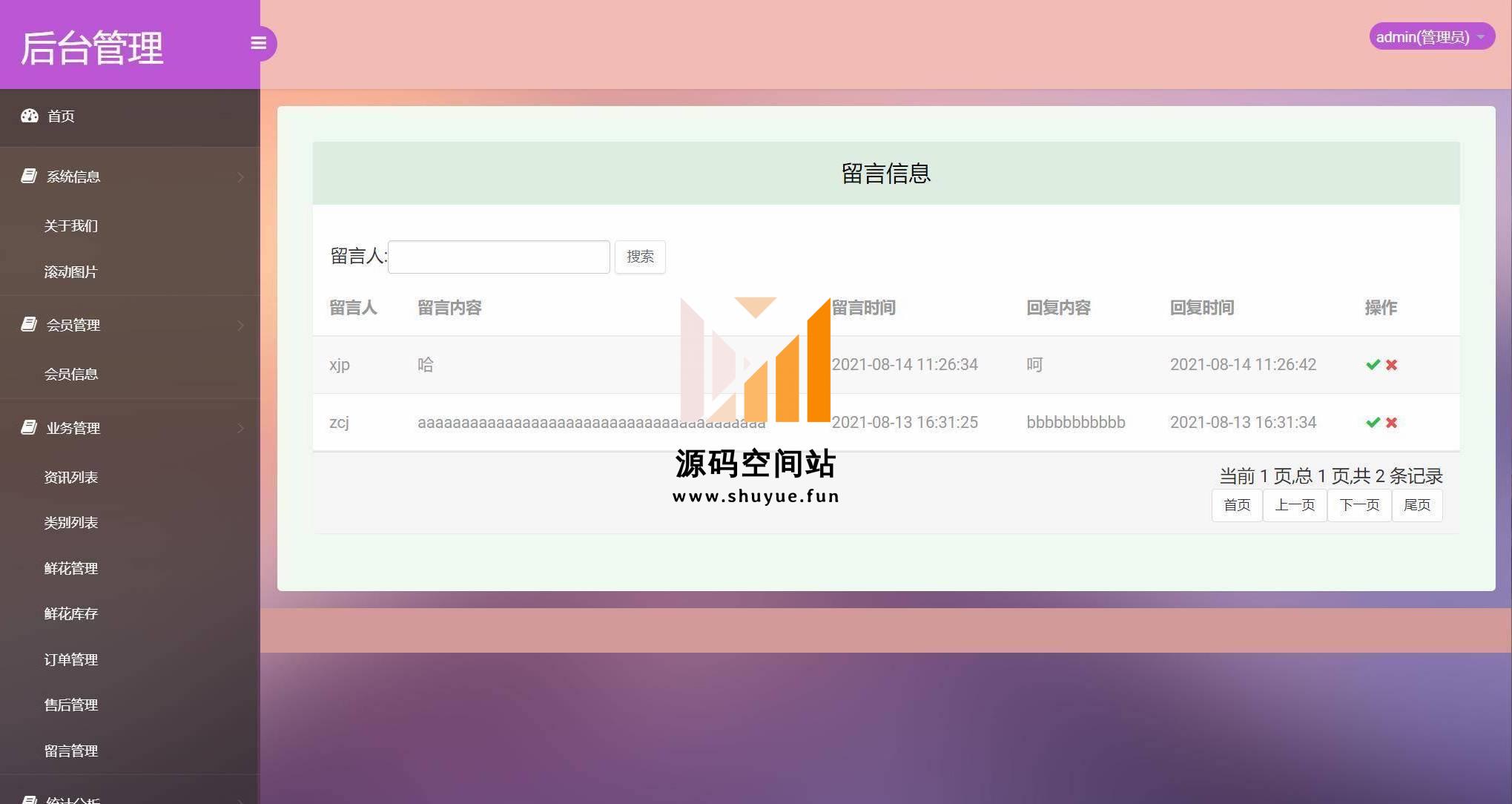Go to 留言管理 in sidebar
The image size is (1512, 804).
71,751
